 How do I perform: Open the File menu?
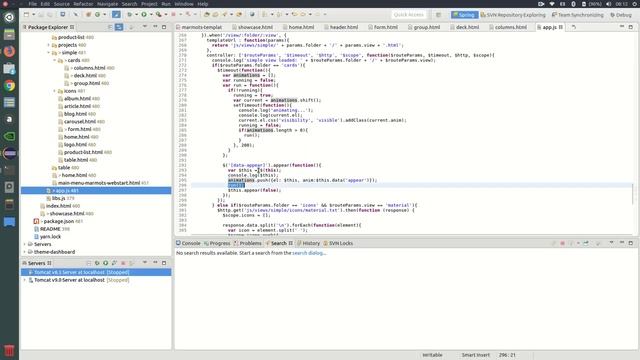click(33, 4)
